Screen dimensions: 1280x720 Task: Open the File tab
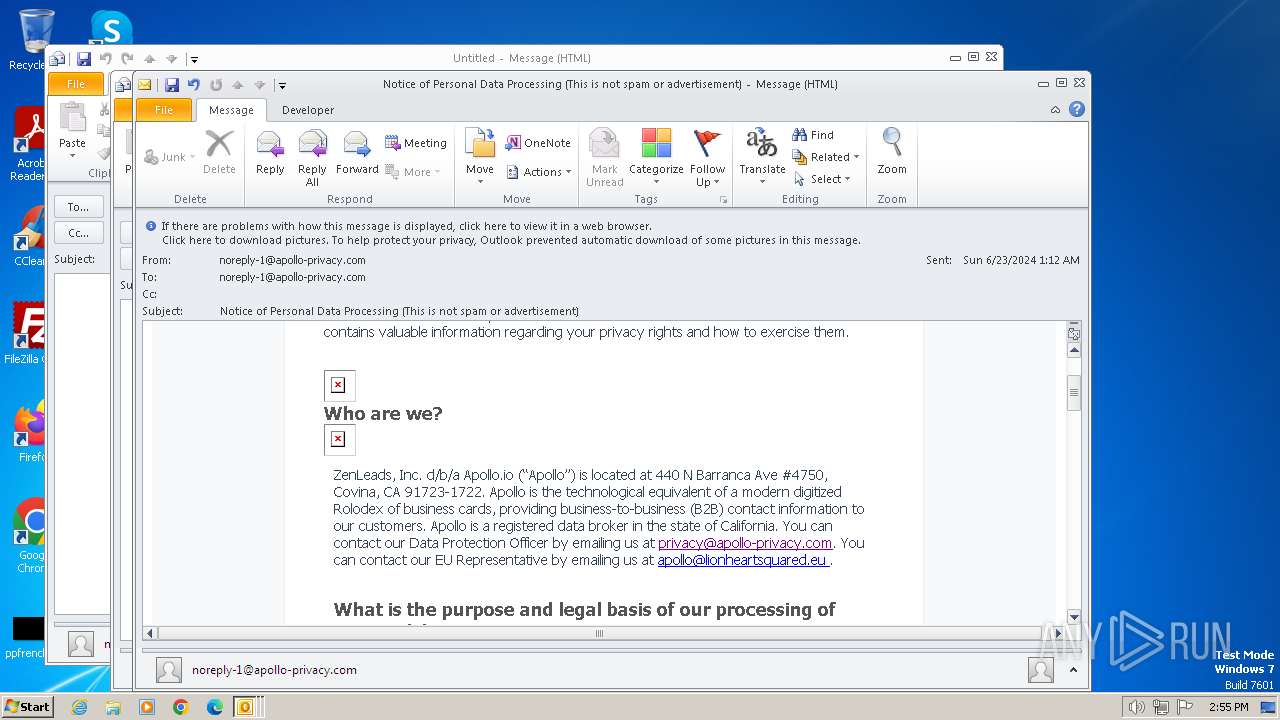(x=163, y=110)
